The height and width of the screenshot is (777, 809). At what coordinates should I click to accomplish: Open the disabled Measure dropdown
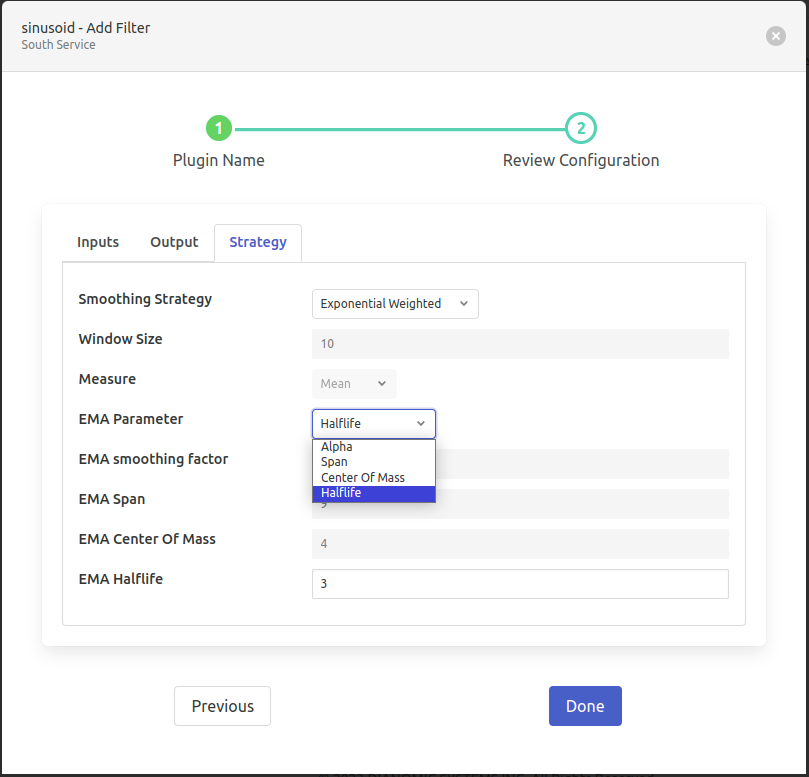354,384
